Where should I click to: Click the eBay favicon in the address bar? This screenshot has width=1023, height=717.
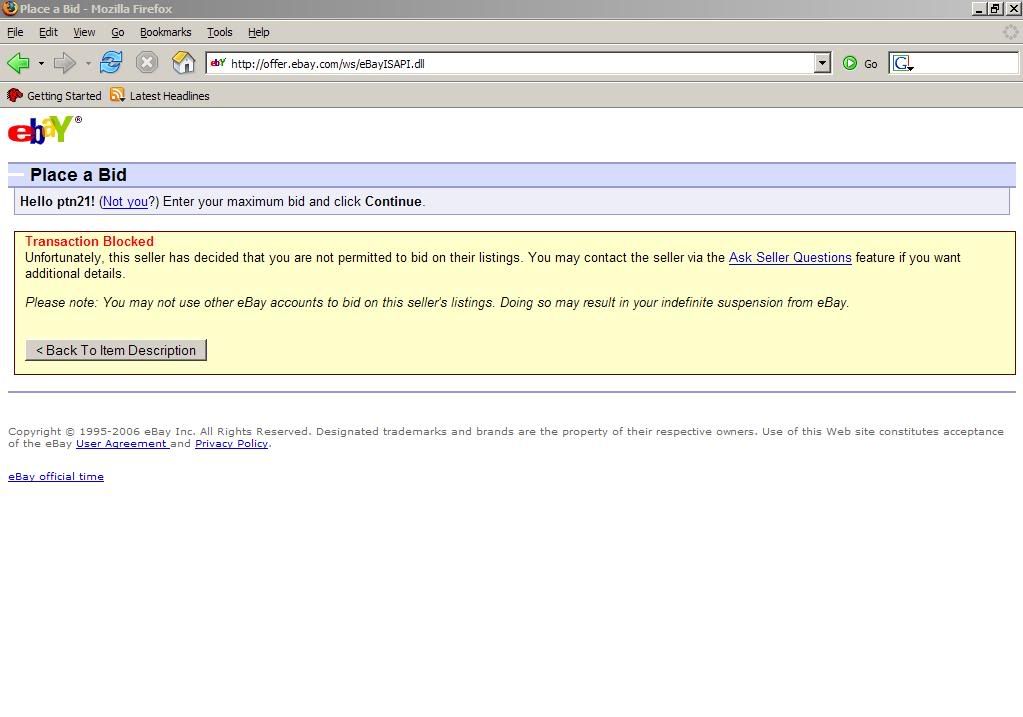pos(218,63)
